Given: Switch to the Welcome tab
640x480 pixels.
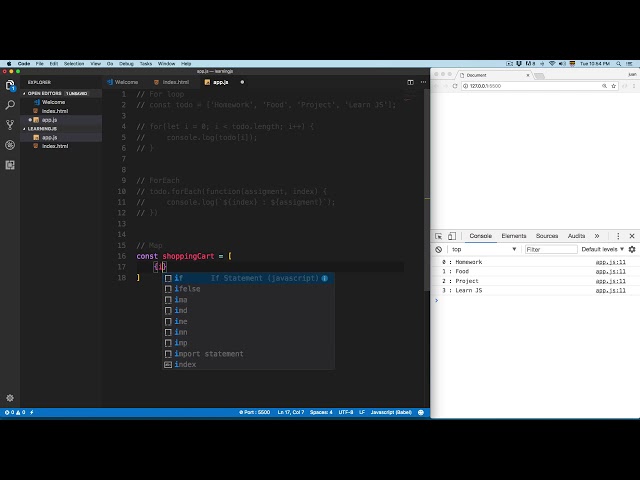Looking at the screenshot, I should (x=122, y=82).
